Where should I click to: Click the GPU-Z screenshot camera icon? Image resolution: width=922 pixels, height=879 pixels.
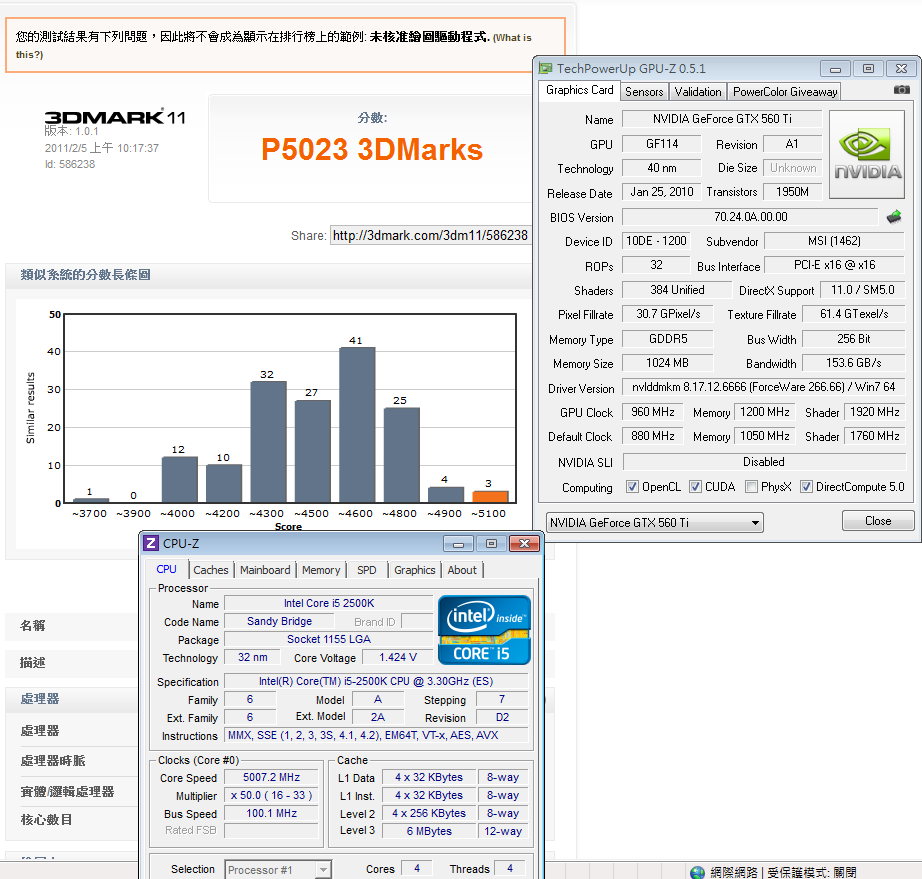(x=901, y=90)
